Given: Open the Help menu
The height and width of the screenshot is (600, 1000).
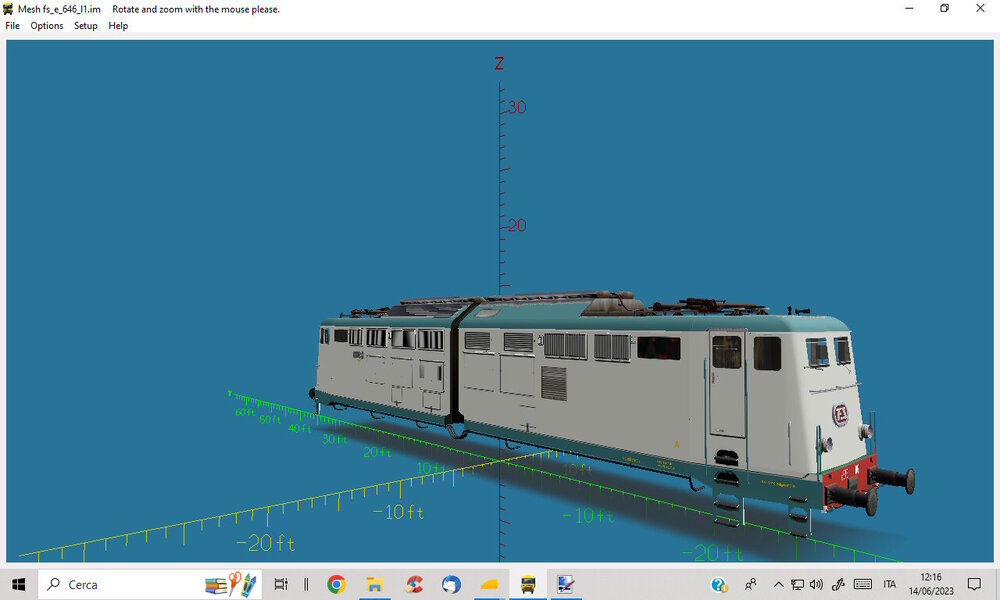Looking at the screenshot, I should point(118,26).
